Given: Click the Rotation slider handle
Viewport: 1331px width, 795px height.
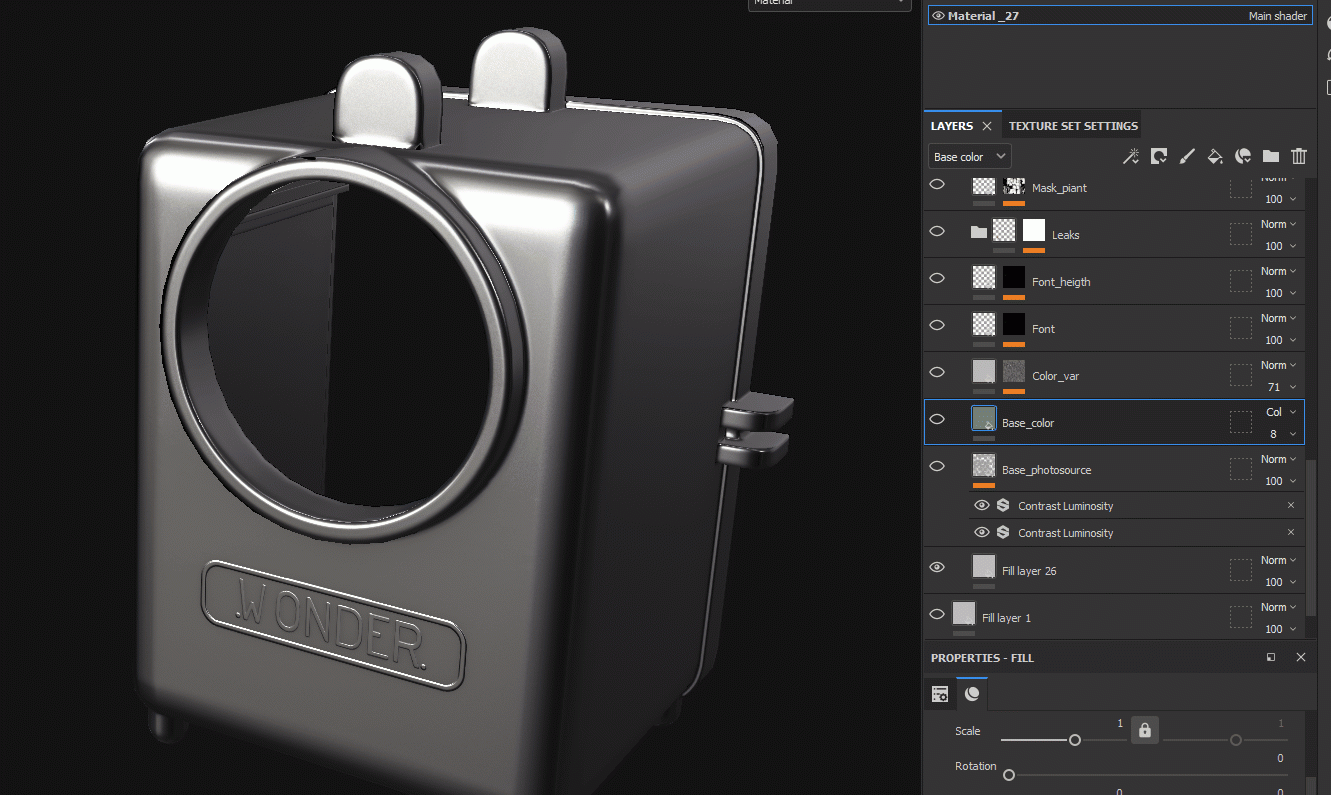Looking at the screenshot, I should (x=1009, y=775).
